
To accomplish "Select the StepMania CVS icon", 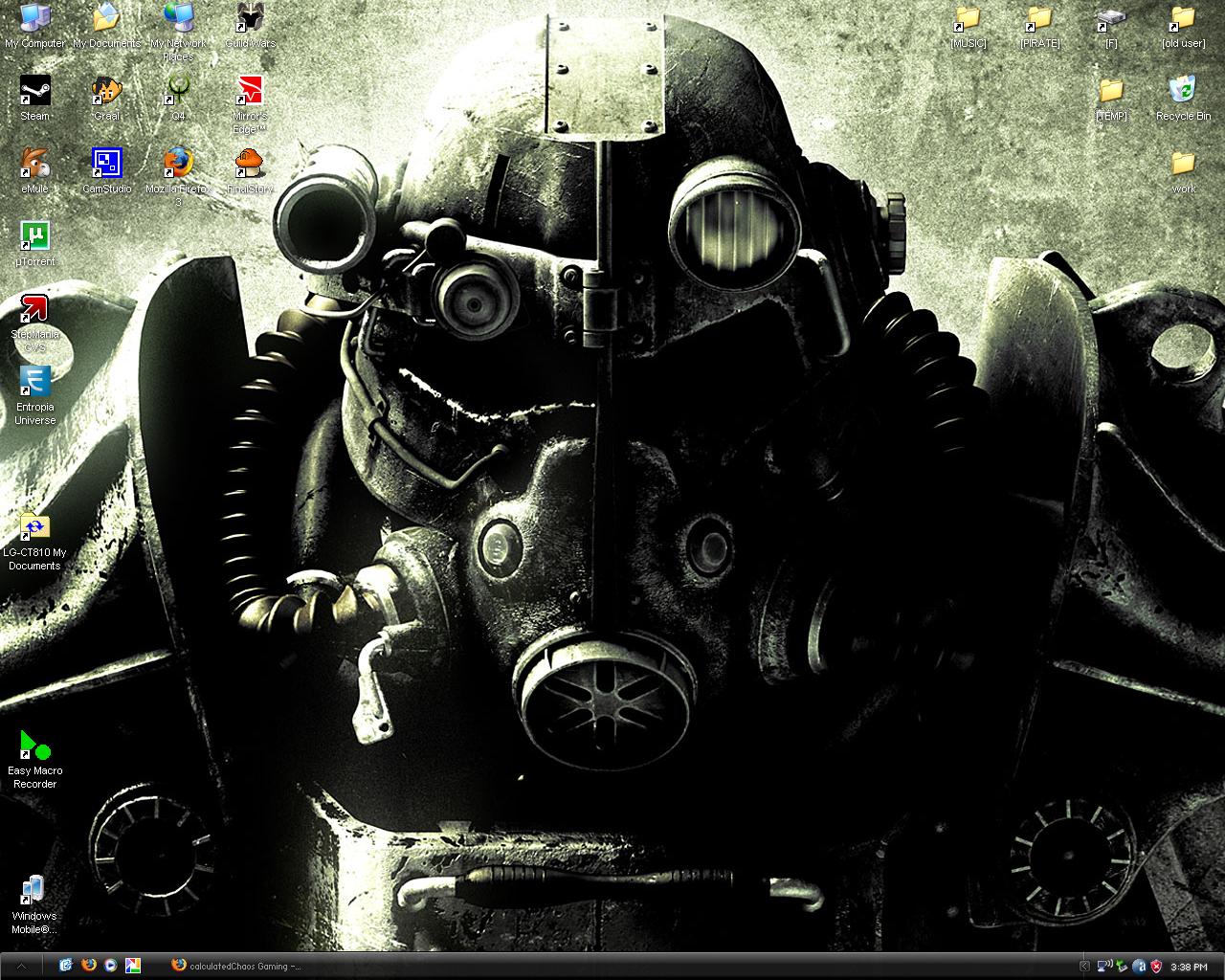I will (35, 323).
